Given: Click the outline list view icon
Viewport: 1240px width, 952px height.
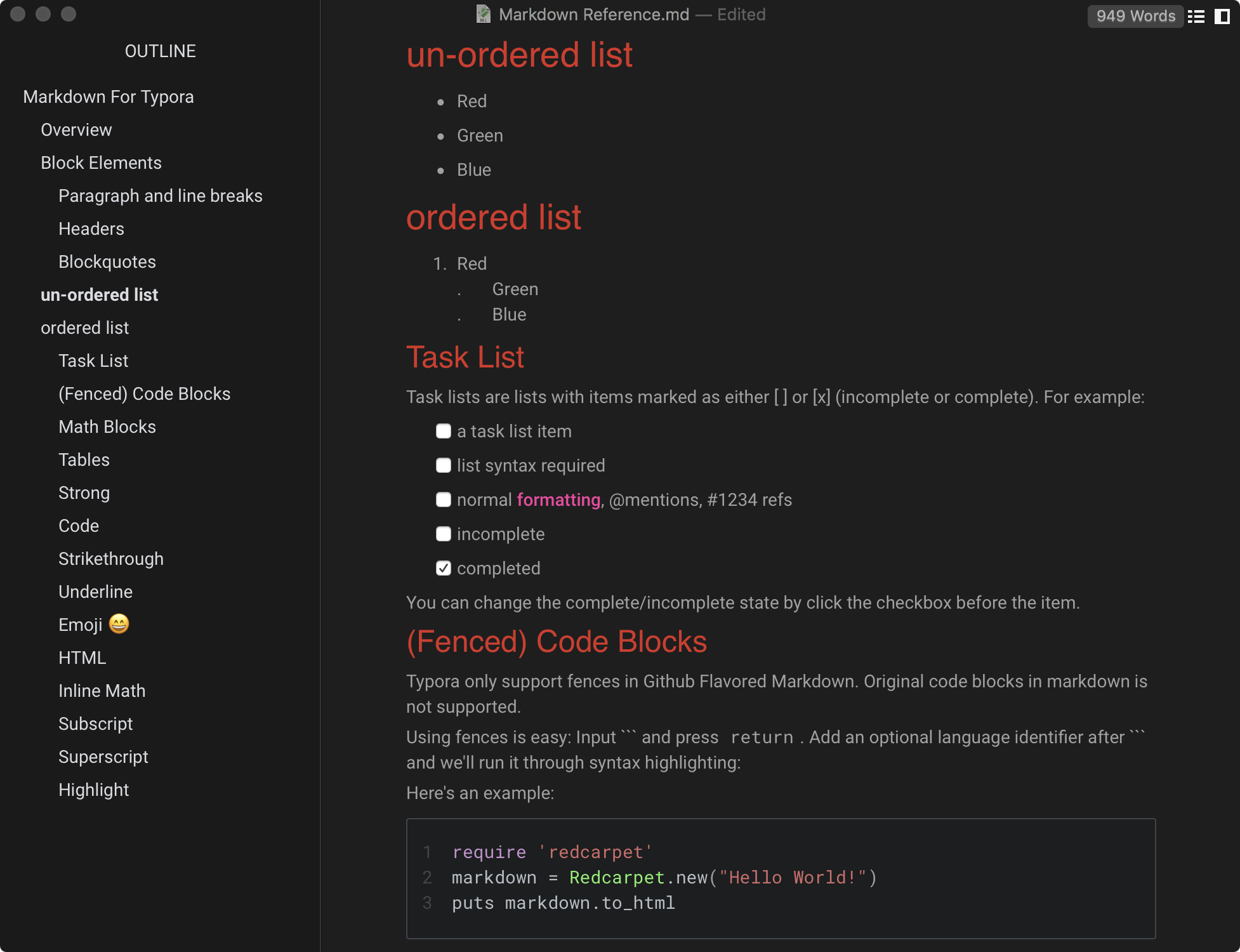Looking at the screenshot, I should (1196, 16).
